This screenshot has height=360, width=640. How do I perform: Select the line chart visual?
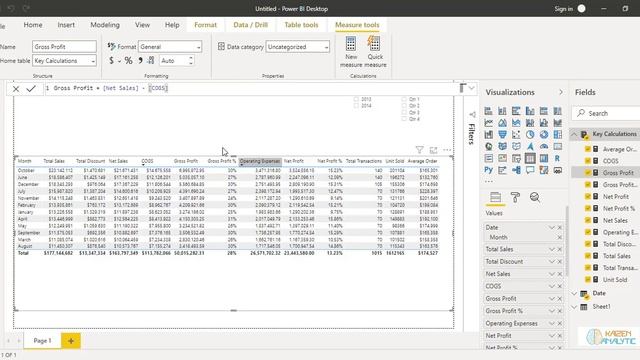(489, 123)
